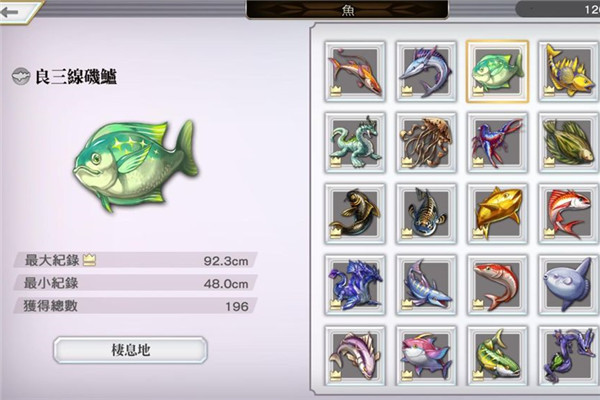Select the teal sea dragon tile
Viewport: 600px width, 400px height.
click(x=355, y=142)
